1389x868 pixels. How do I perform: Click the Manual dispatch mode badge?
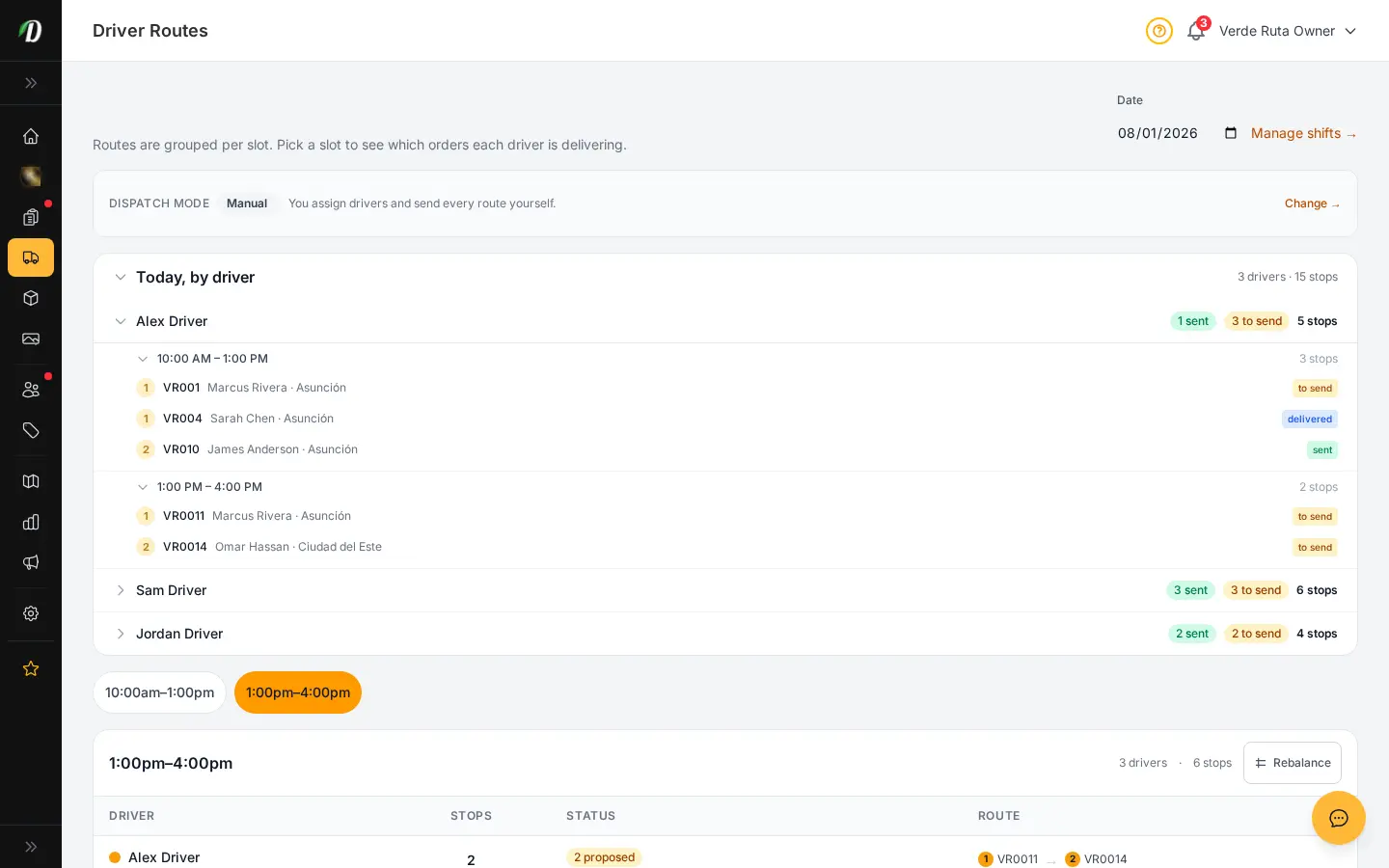click(x=247, y=203)
